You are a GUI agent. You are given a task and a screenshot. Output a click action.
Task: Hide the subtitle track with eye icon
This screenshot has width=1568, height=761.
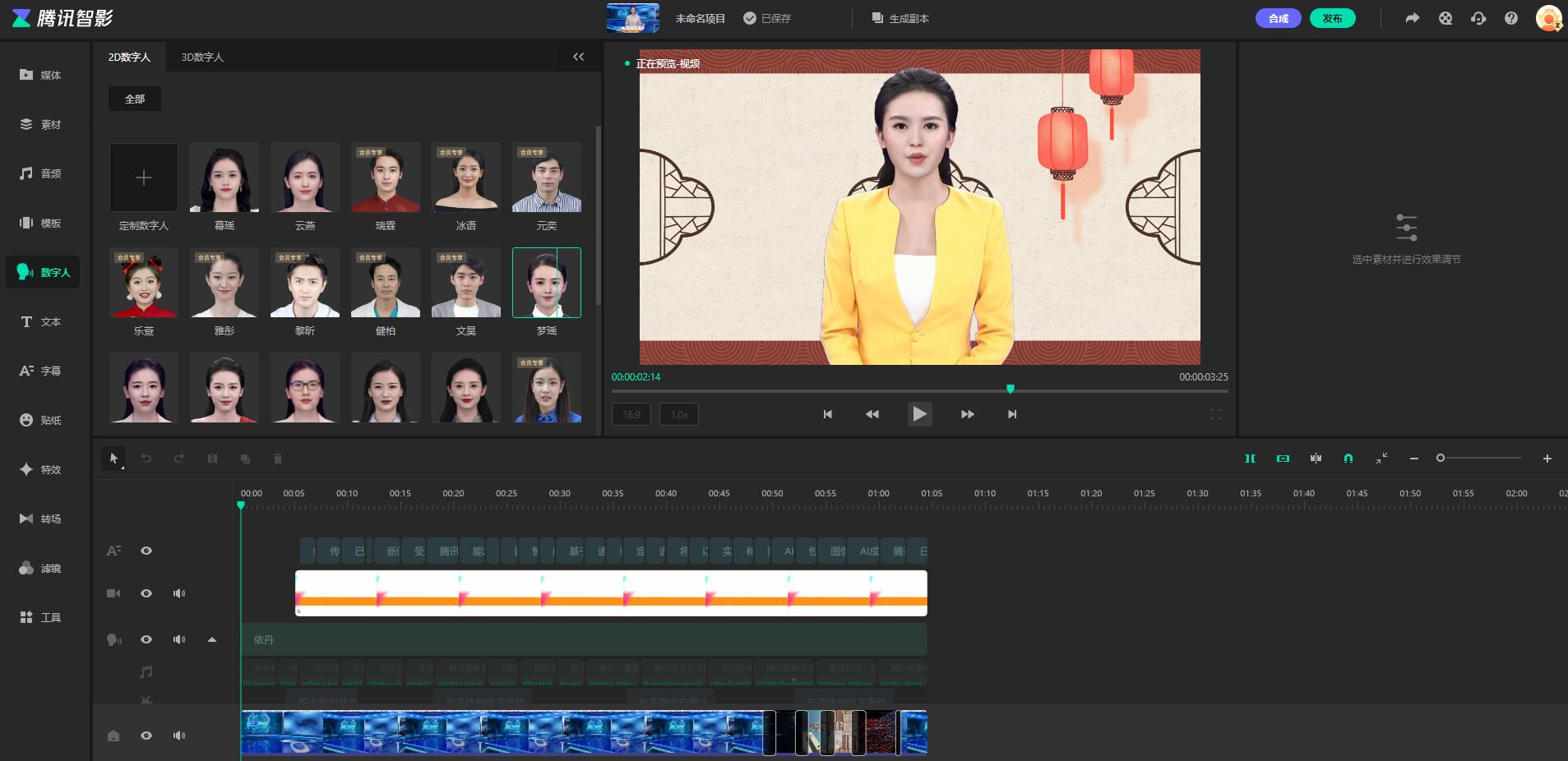[x=146, y=551]
